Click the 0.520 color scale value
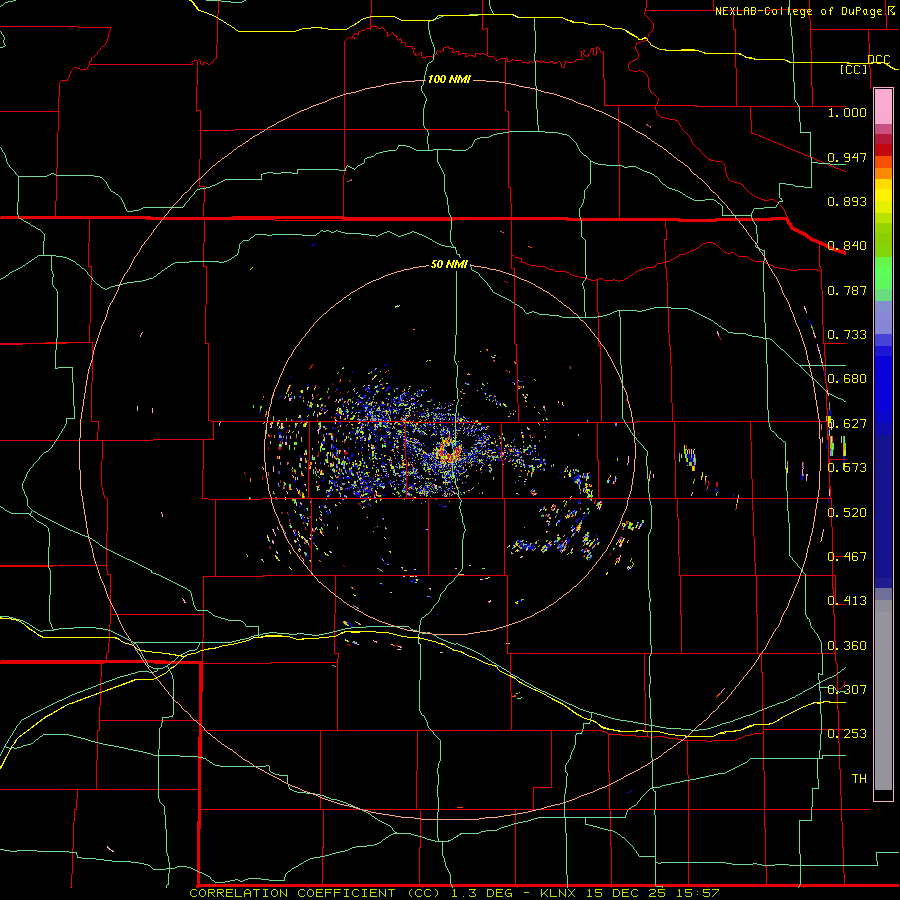Image resolution: width=900 pixels, height=900 pixels. 847,513
